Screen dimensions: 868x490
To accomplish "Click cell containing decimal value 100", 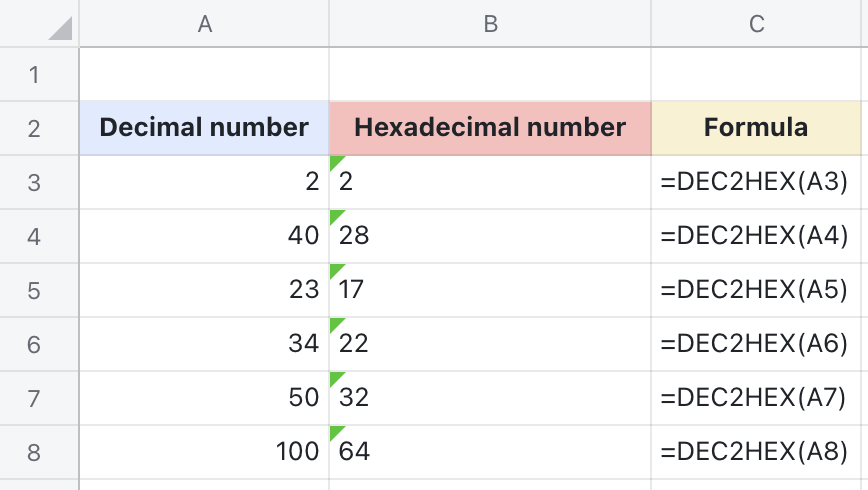I will (x=205, y=452).
